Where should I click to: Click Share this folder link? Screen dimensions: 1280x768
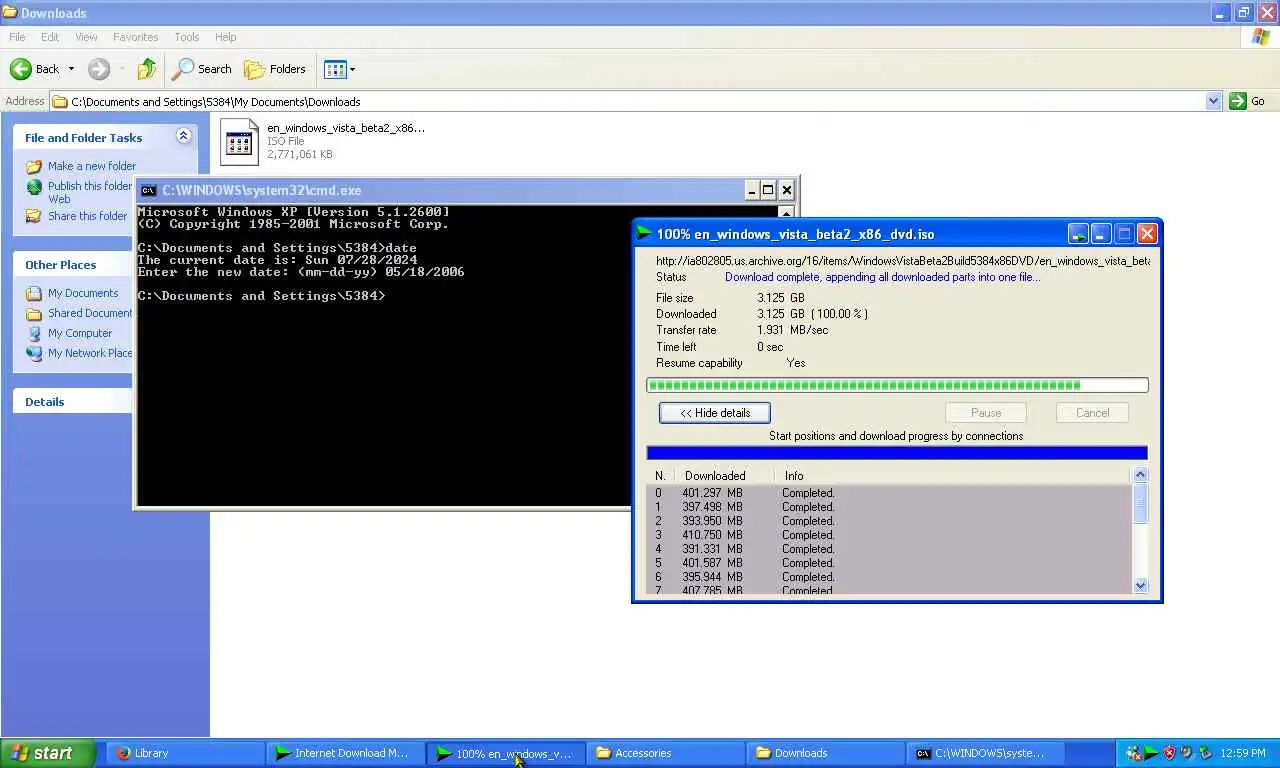coord(88,216)
